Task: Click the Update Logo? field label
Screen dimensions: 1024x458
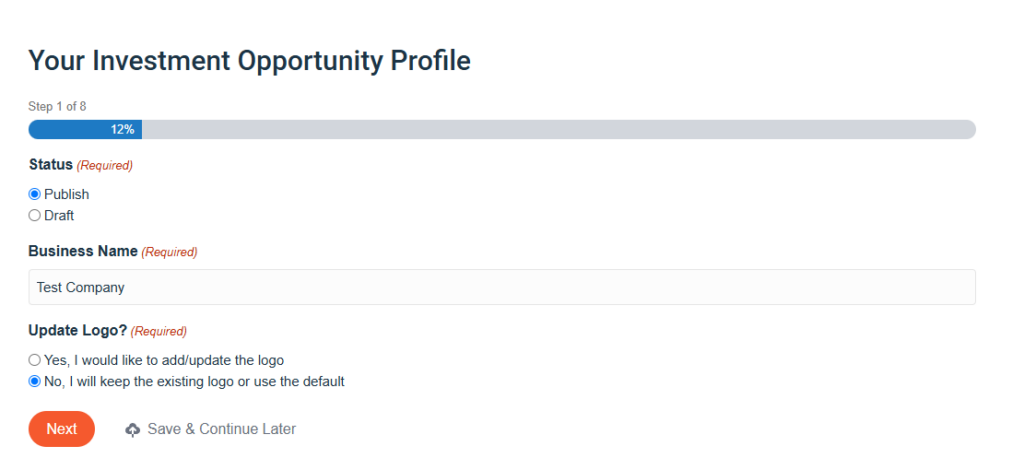Action: (78, 331)
